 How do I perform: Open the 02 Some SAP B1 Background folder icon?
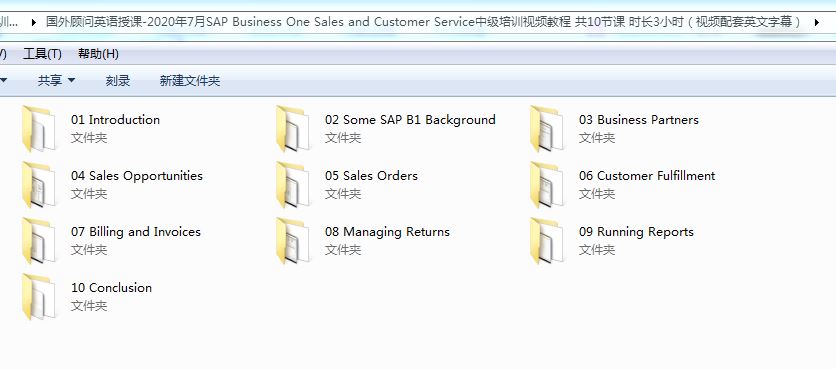point(293,129)
